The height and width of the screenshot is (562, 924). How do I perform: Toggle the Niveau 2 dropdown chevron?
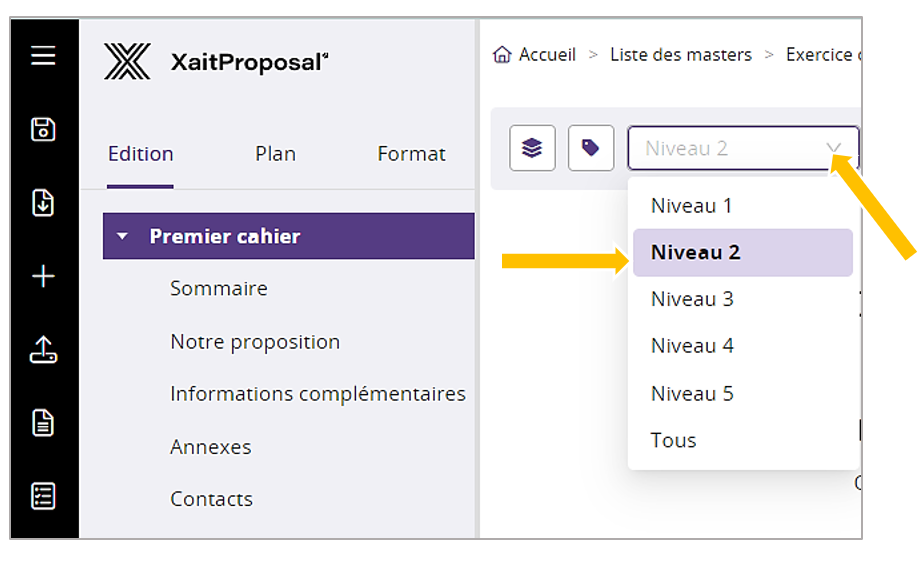tap(834, 148)
